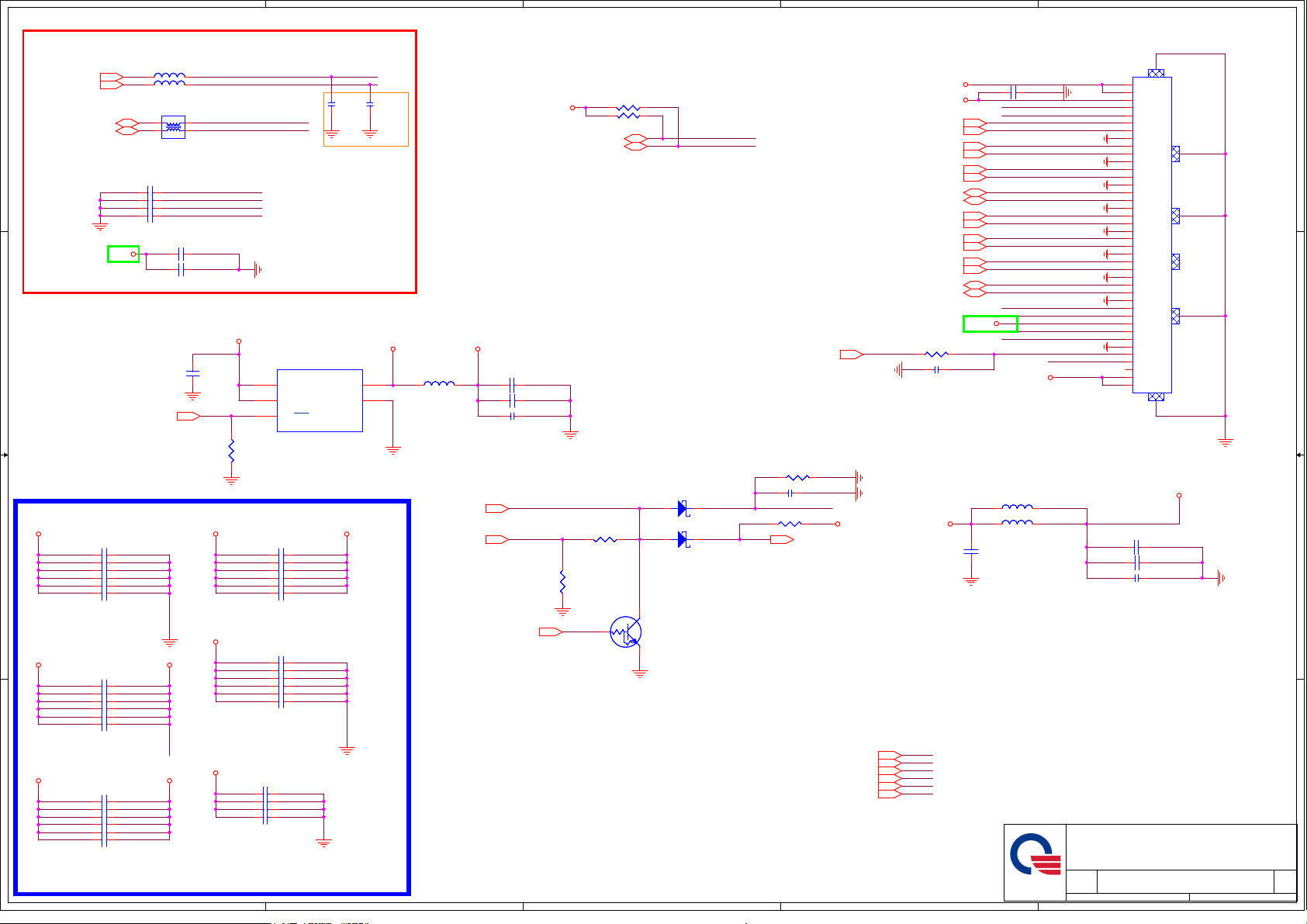This screenshot has height=924, width=1307.
Task: Click the top mounting pad of the connector
Action: 1156,73
